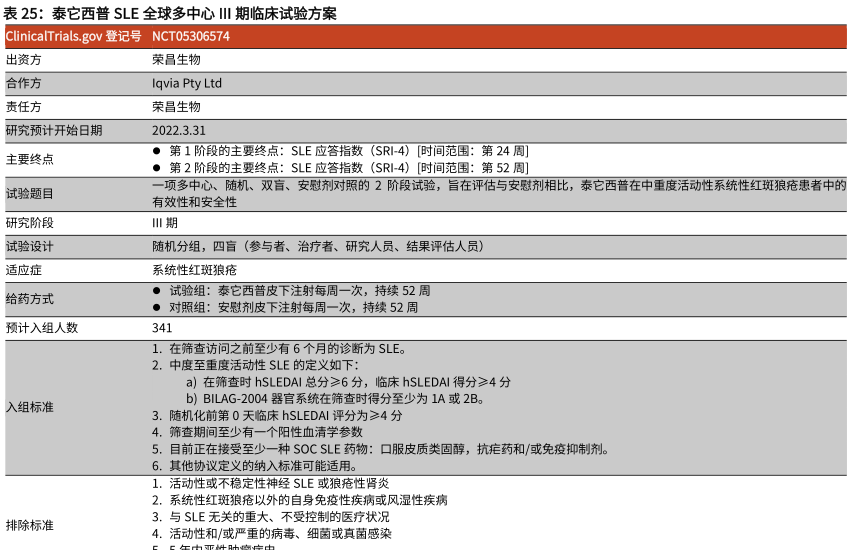Select the start date 2022.3.31
Viewport: 849px width, 550px height.
coord(179,130)
